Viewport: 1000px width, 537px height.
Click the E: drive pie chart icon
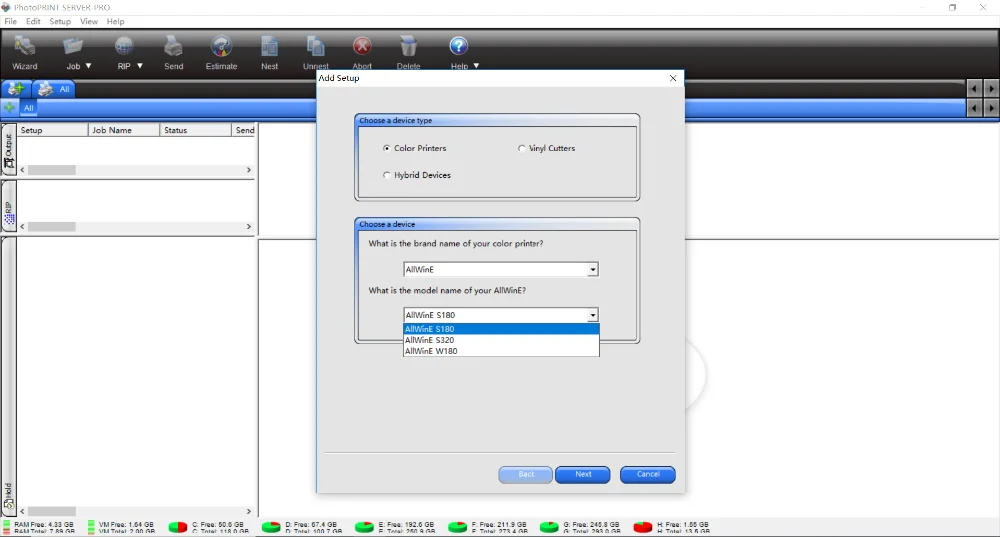pos(364,527)
